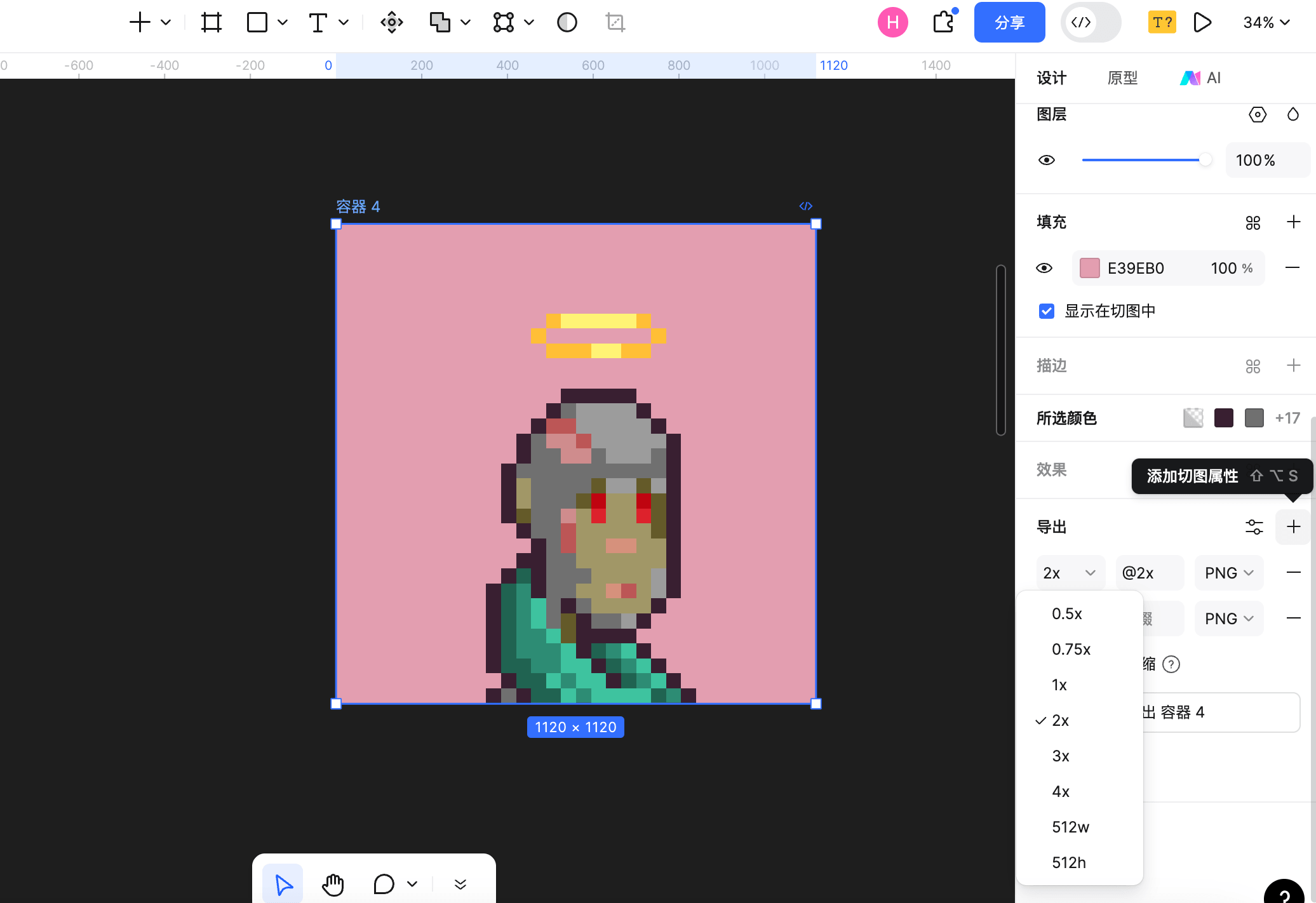The height and width of the screenshot is (903, 1316).
Task: Open the AI panel tab
Action: coord(1200,77)
